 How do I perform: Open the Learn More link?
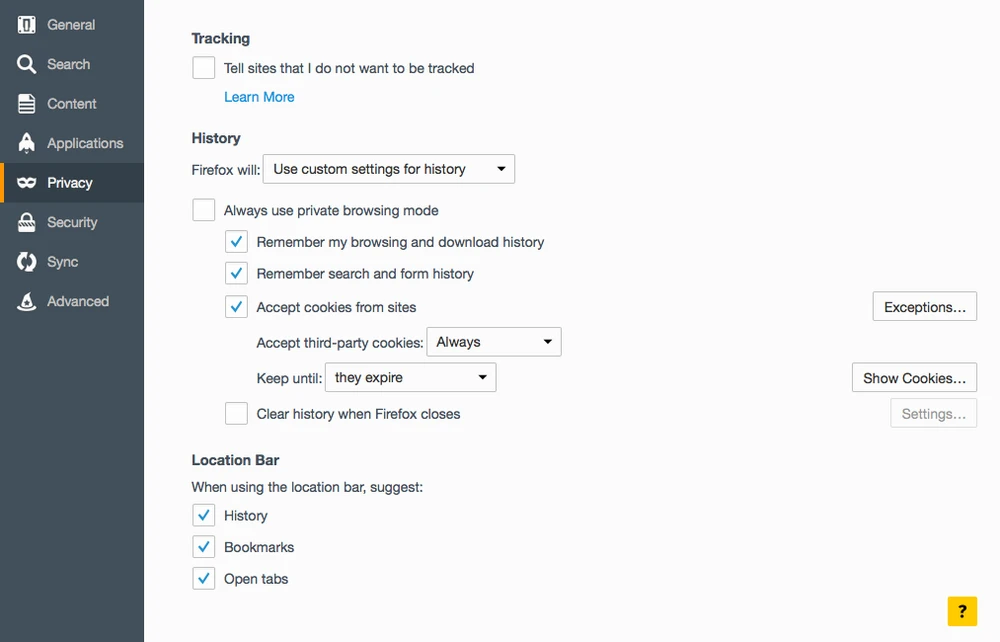[259, 97]
